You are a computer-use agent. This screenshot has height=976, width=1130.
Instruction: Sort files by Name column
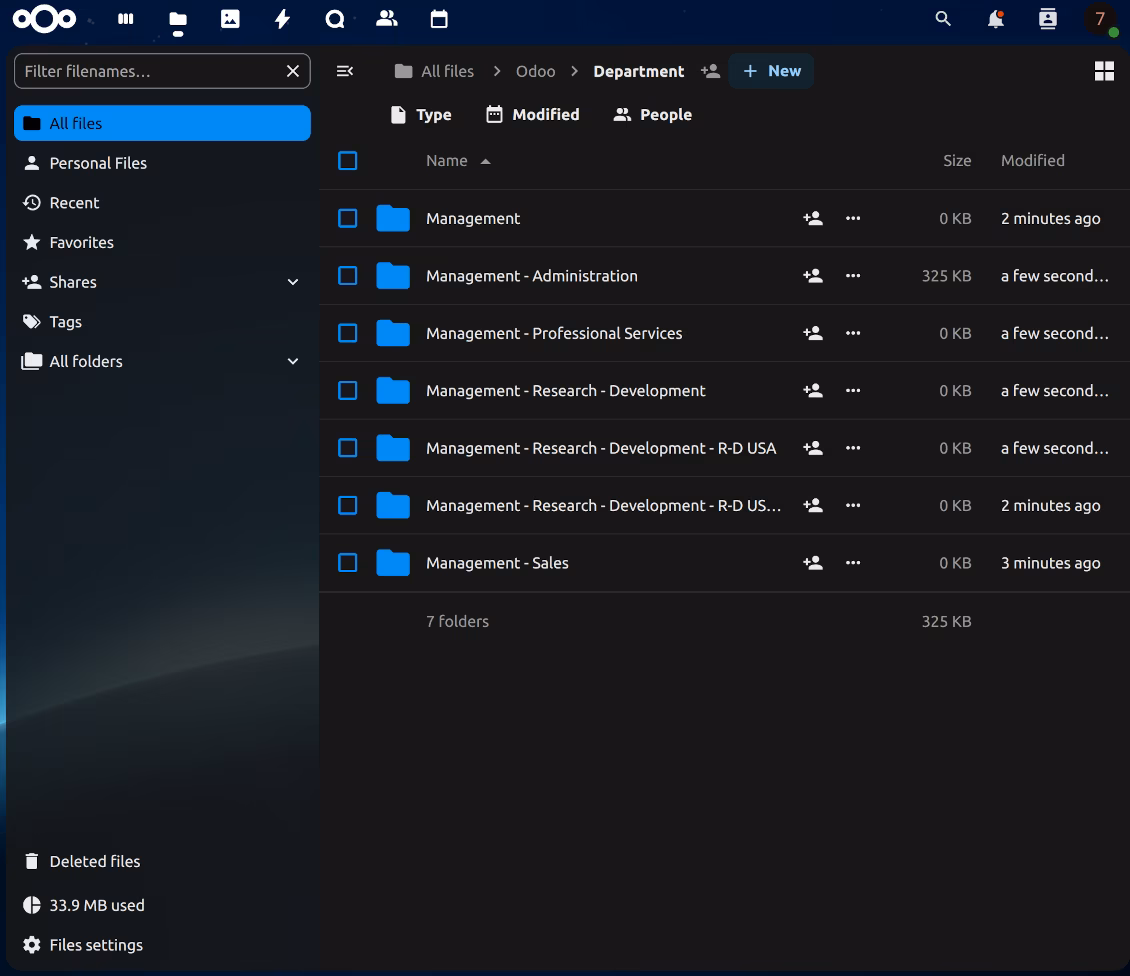coord(458,161)
